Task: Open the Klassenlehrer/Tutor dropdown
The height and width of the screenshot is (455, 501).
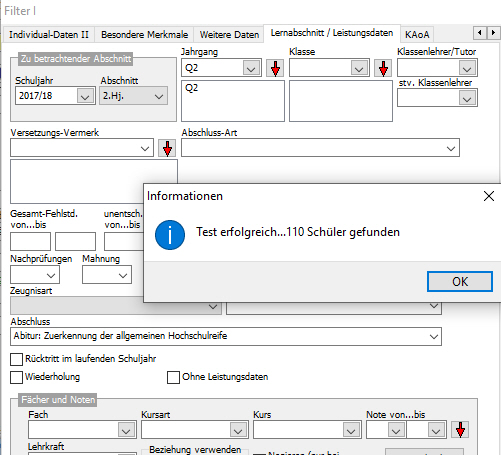Action: click(467, 68)
